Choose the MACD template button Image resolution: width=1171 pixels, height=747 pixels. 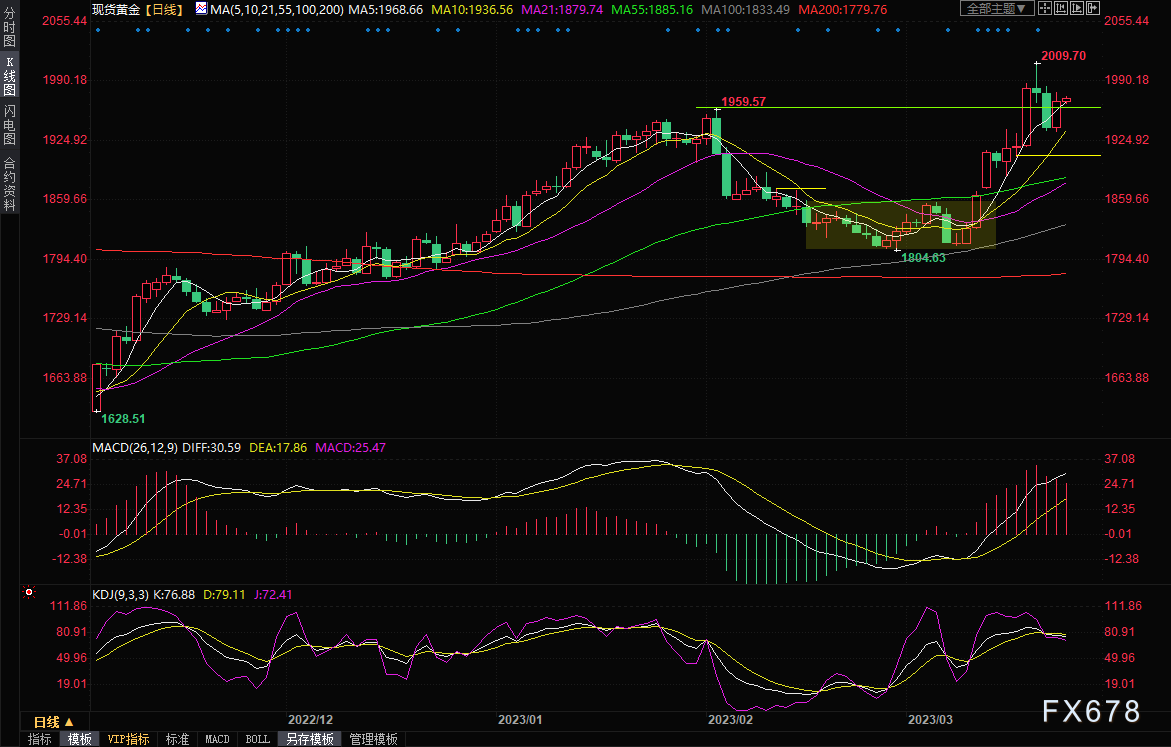point(217,739)
